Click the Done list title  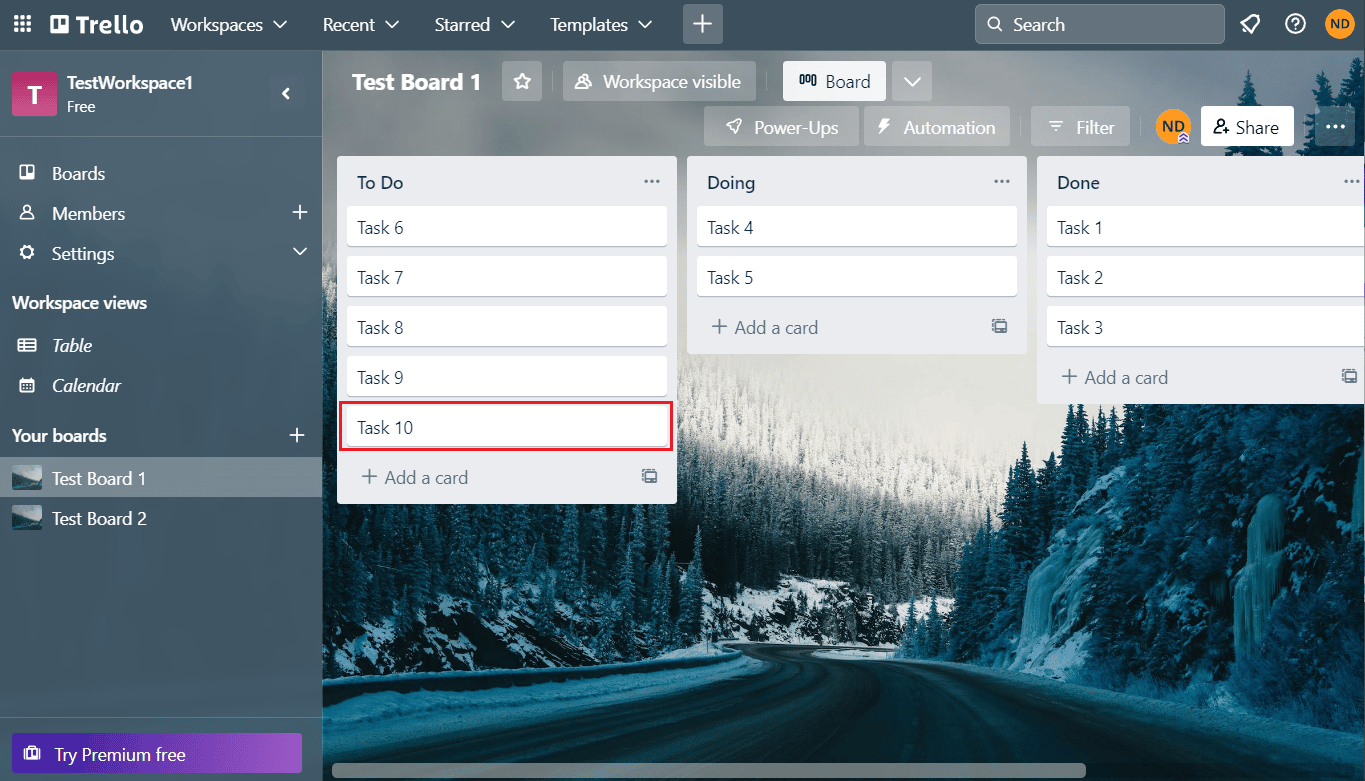[1078, 182]
